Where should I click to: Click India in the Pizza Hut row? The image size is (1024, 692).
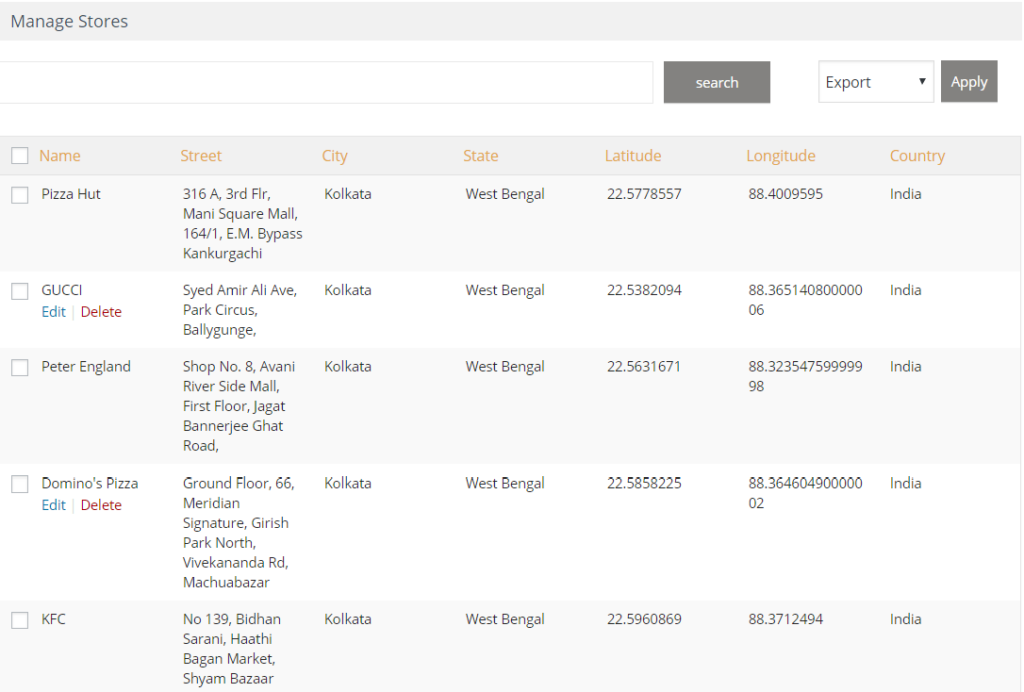click(905, 194)
